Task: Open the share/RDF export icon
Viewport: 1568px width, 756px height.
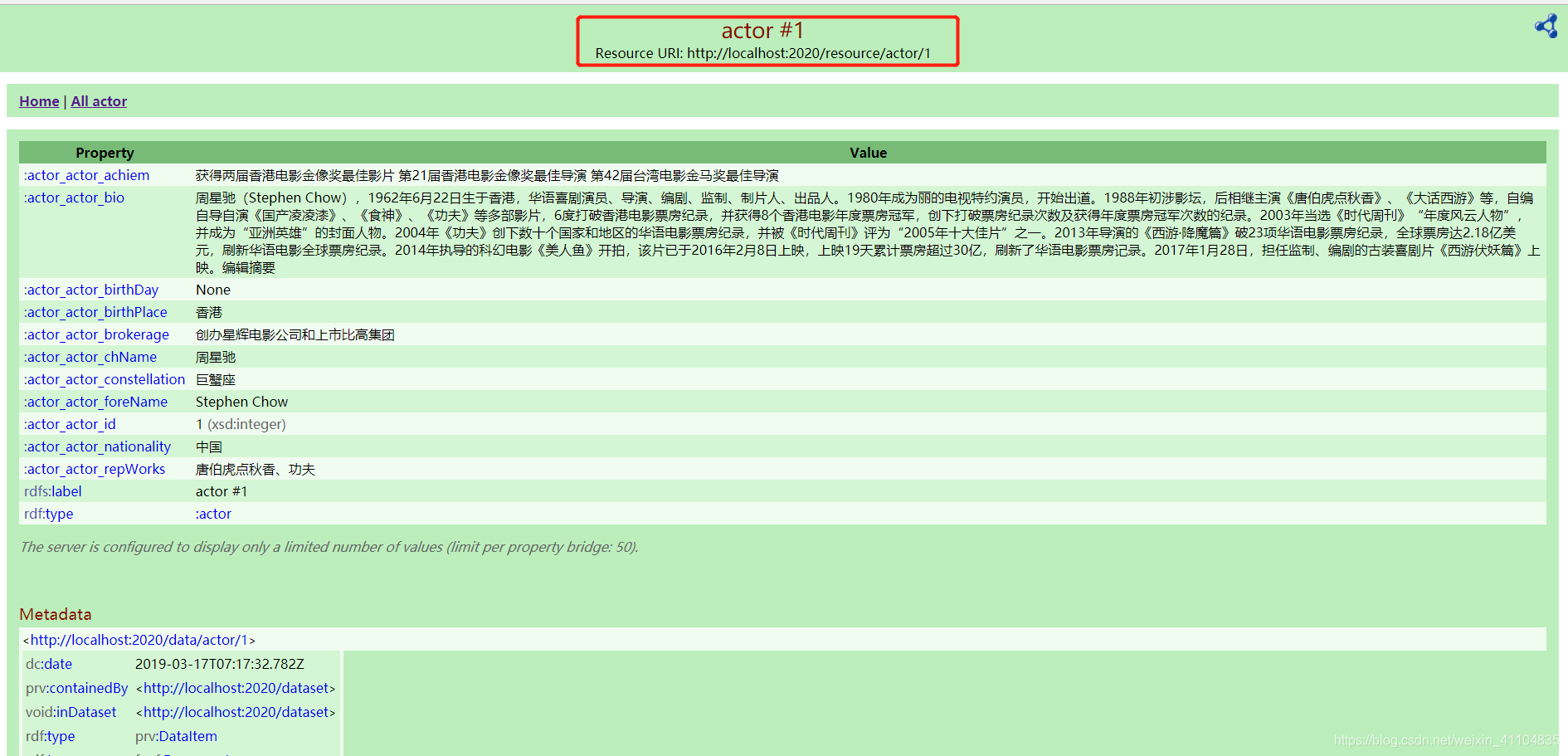Action: point(1546,26)
